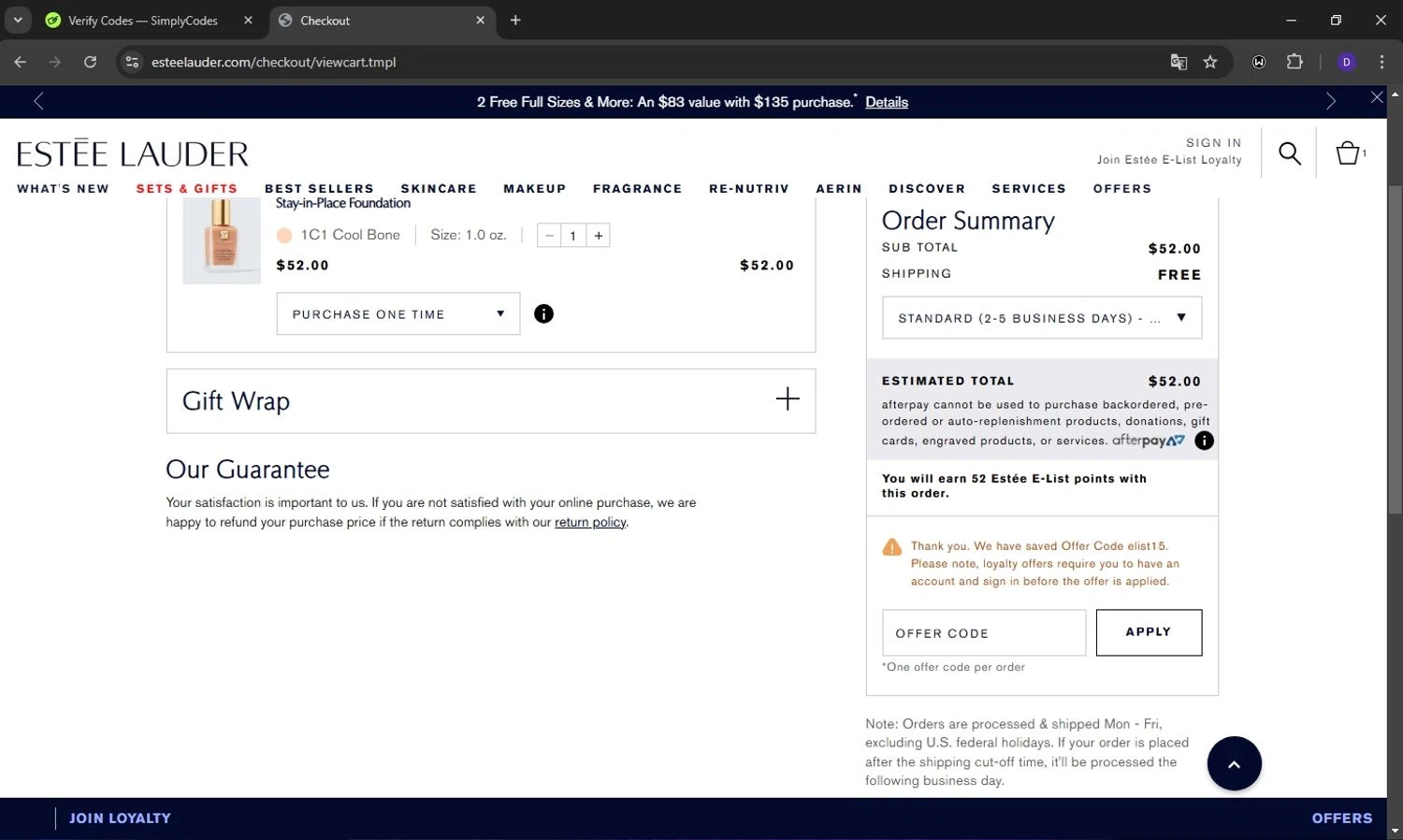Open the Standard shipping method dropdown
1403x840 pixels.
click(1042, 318)
